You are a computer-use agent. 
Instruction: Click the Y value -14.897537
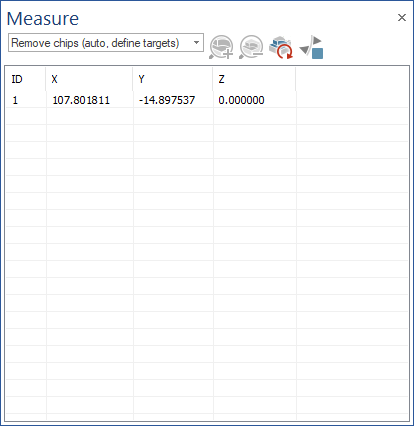(x=167, y=100)
